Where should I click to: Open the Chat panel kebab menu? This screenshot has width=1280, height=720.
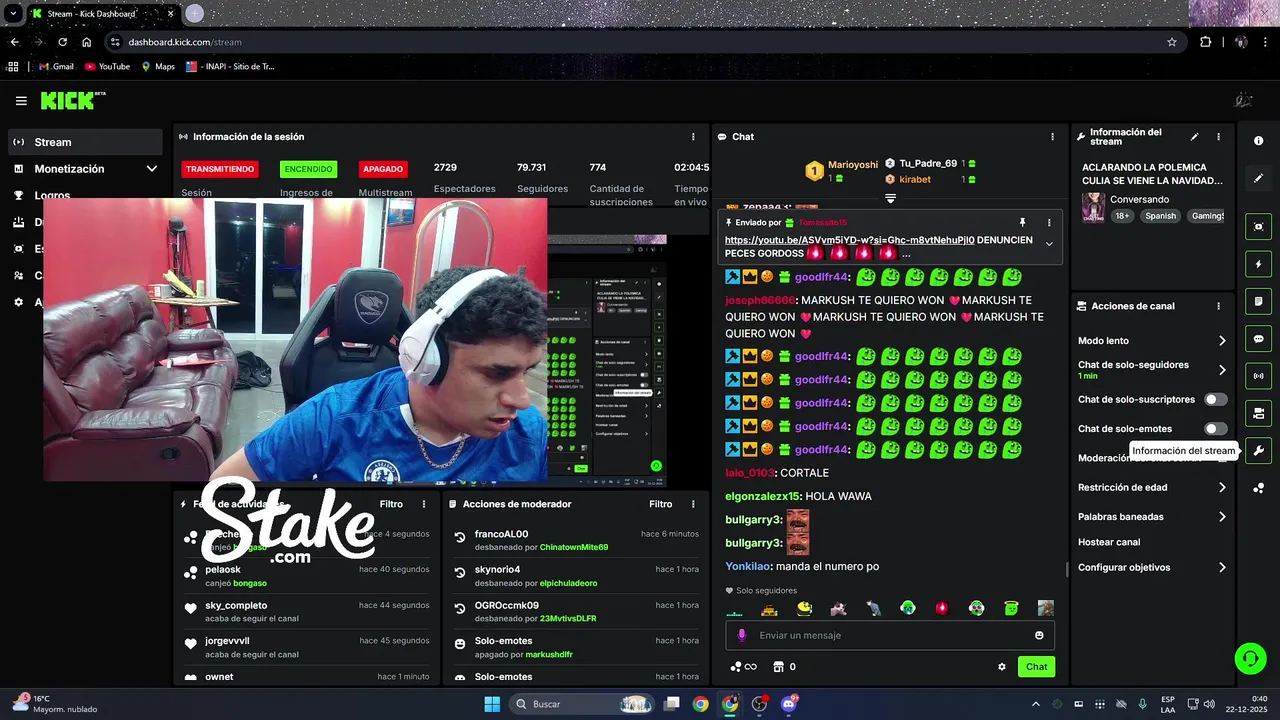click(1052, 137)
